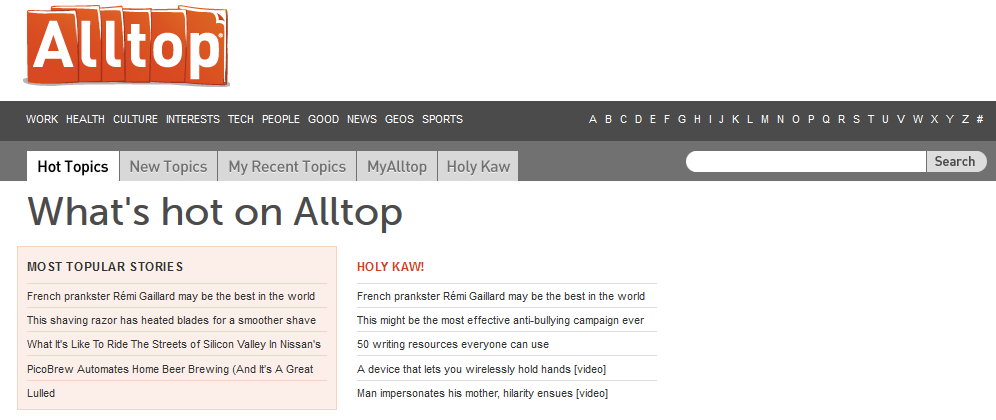Browse topics starting with letter C
The height and width of the screenshot is (420, 996).
[x=623, y=119]
